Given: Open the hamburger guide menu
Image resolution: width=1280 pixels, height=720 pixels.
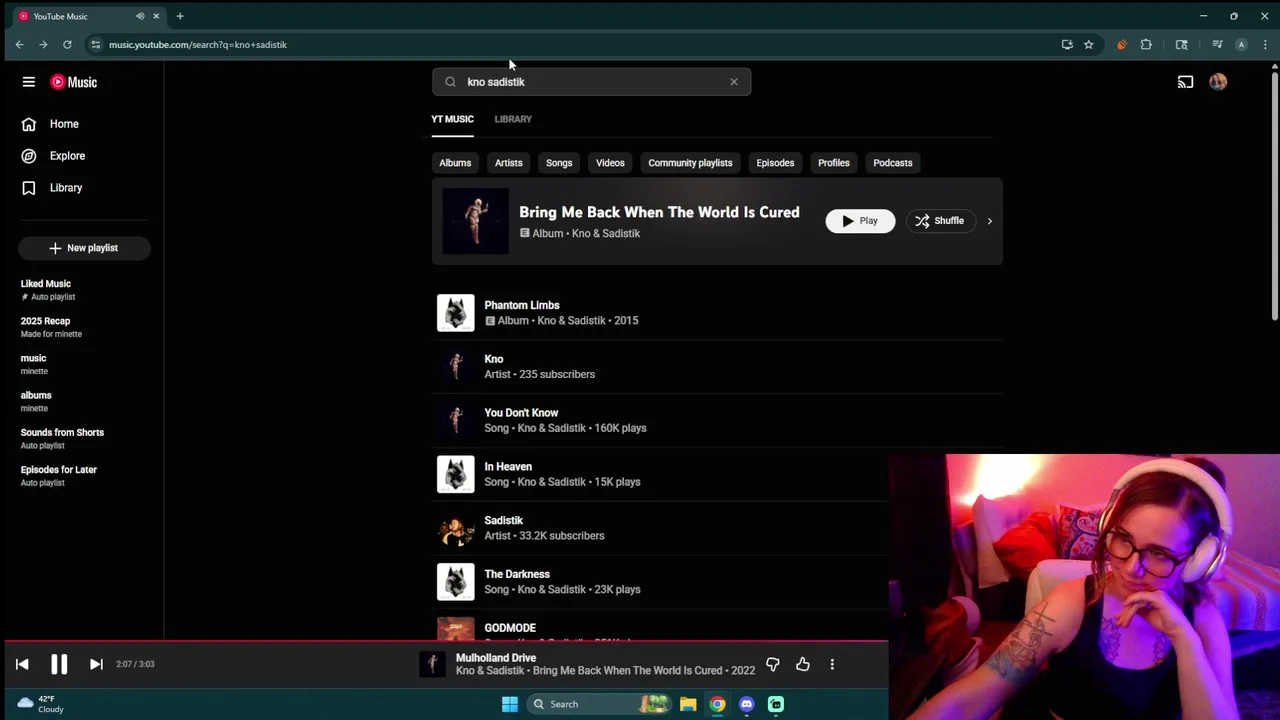Looking at the screenshot, I should [x=29, y=82].
